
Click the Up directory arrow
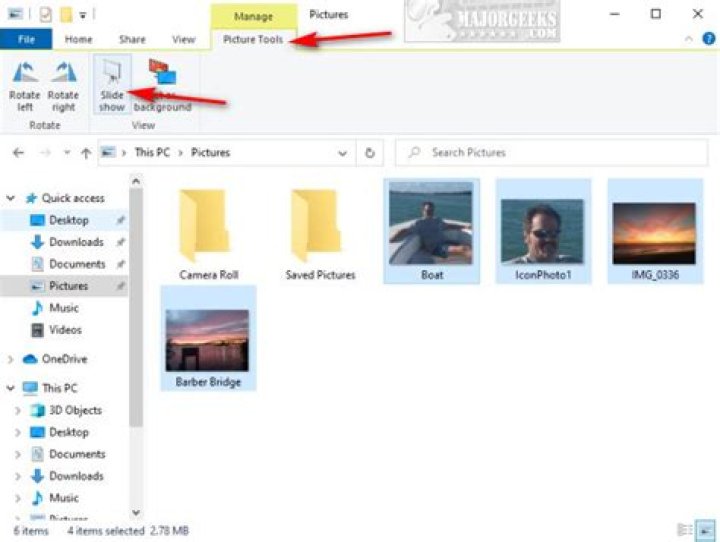(86, 153)
